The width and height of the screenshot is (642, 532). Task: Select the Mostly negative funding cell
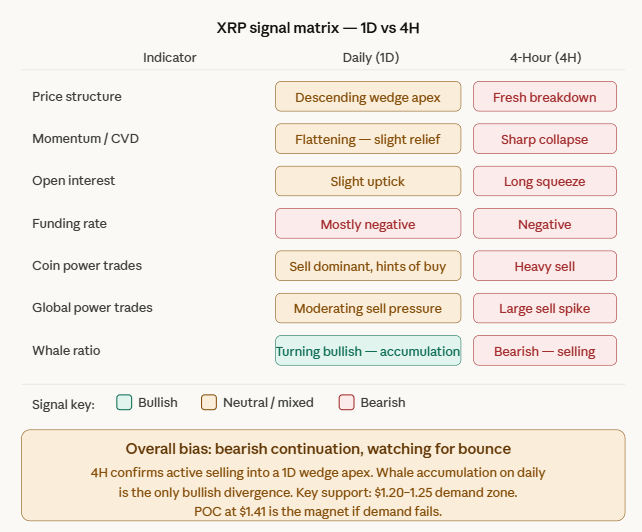(x=368, y=224)
